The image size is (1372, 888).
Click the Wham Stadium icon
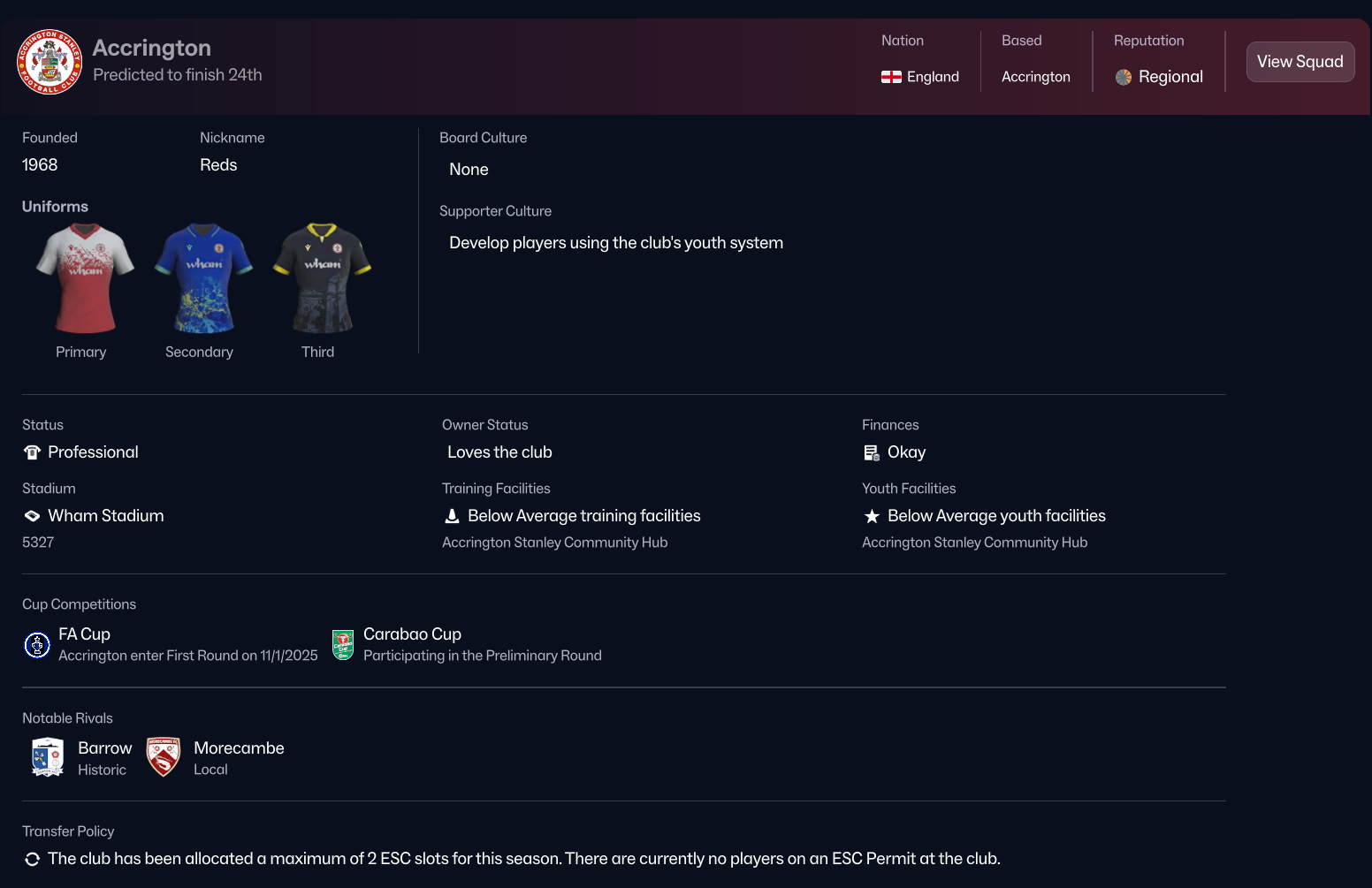point(33,516)
